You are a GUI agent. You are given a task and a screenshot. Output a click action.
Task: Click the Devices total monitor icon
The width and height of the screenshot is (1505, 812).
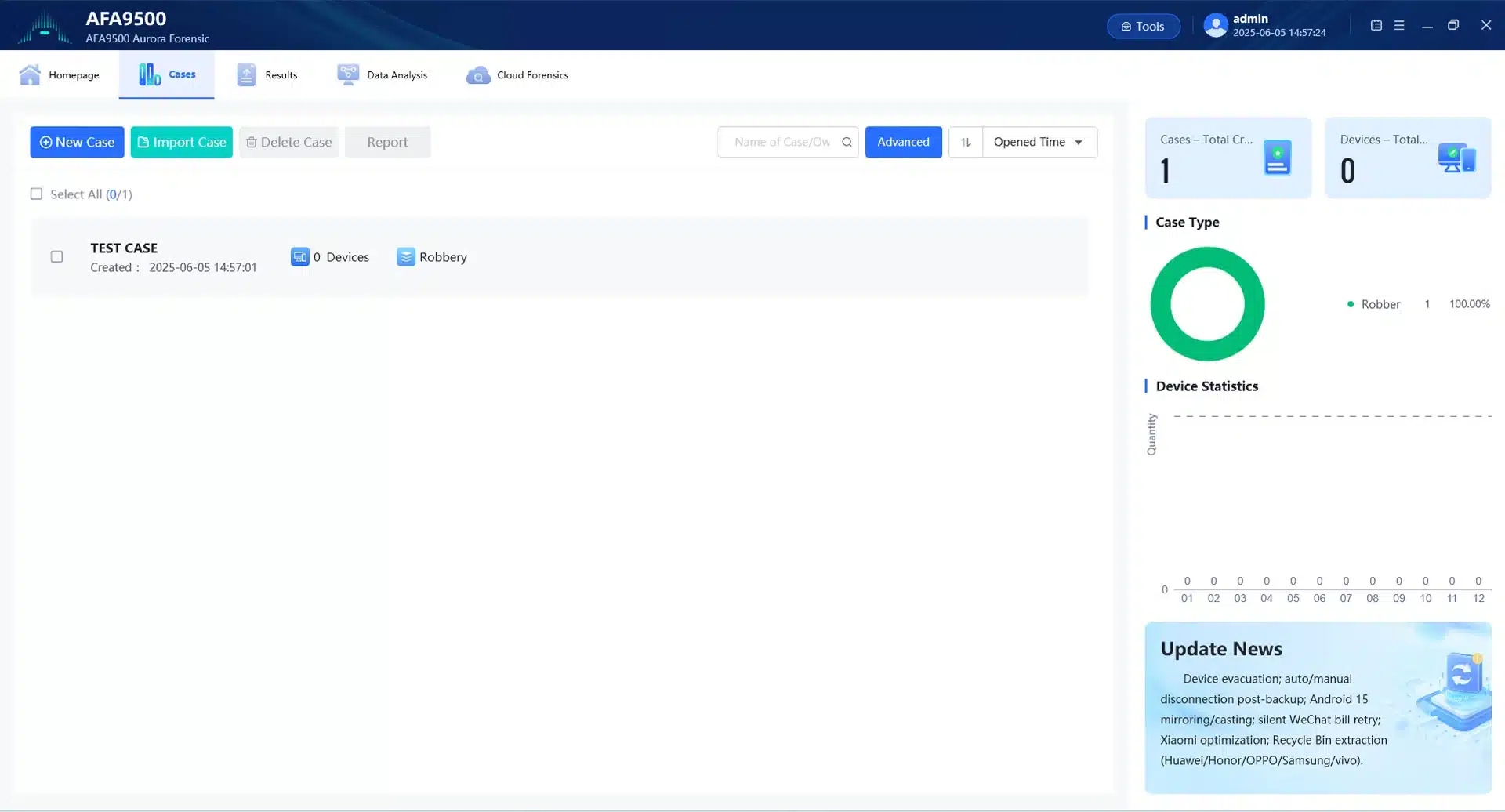[x=1456, y=158]
